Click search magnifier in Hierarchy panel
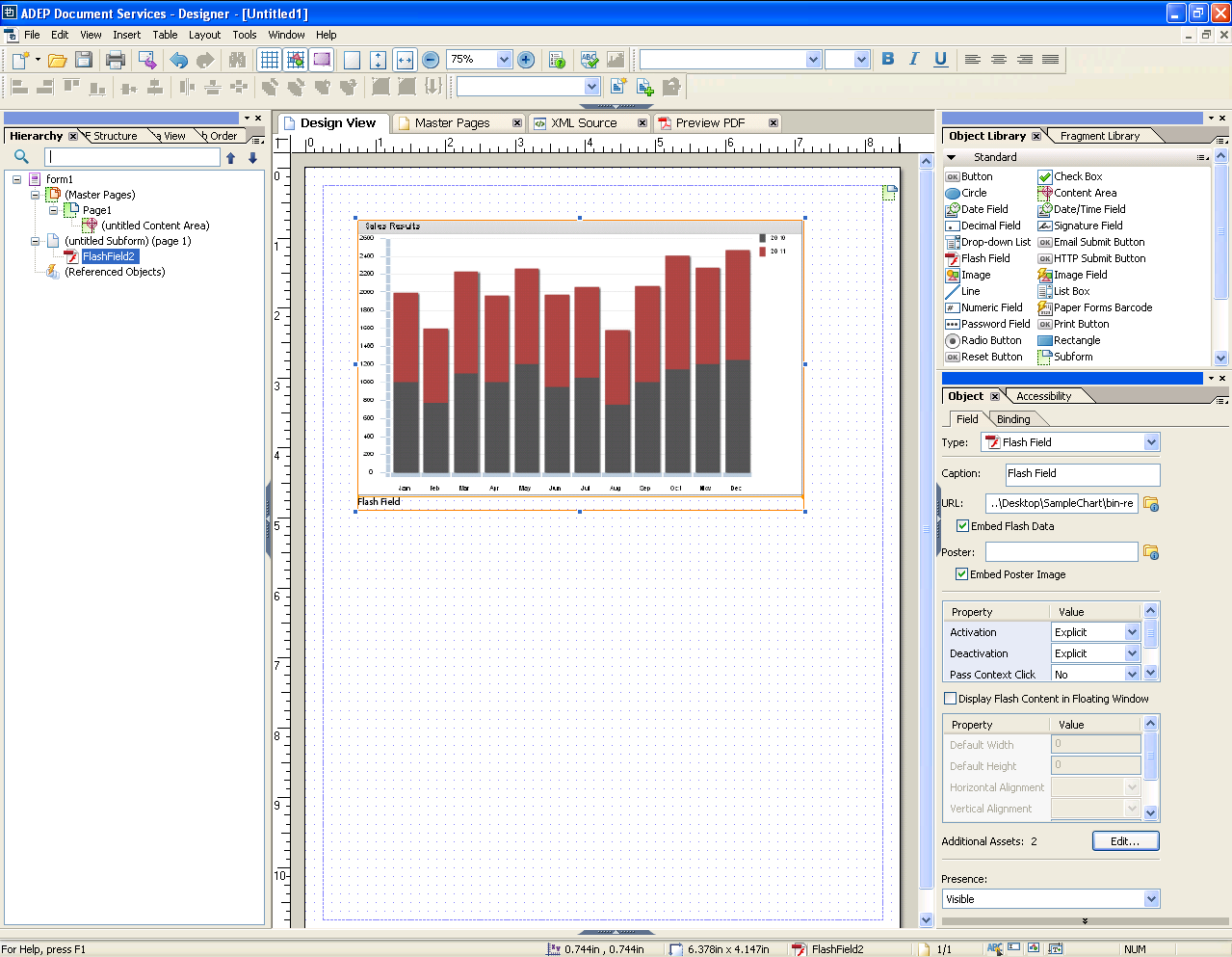Viewport: 1232px width, 957px height. pos(21,157)
